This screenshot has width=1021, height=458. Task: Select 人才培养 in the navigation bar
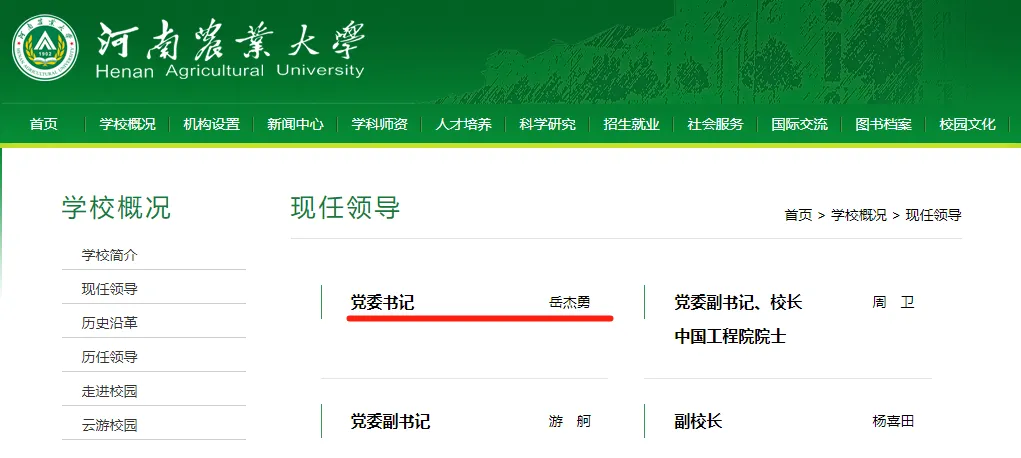[463, 125]
